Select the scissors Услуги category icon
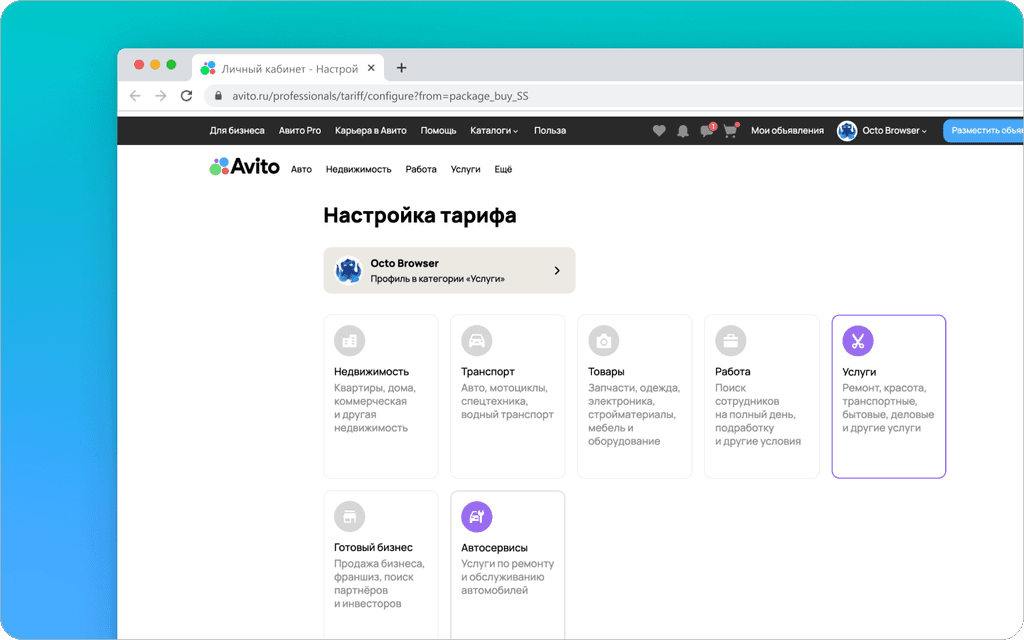The width and height of the screenshot is (1024, 640). point(858,341)
